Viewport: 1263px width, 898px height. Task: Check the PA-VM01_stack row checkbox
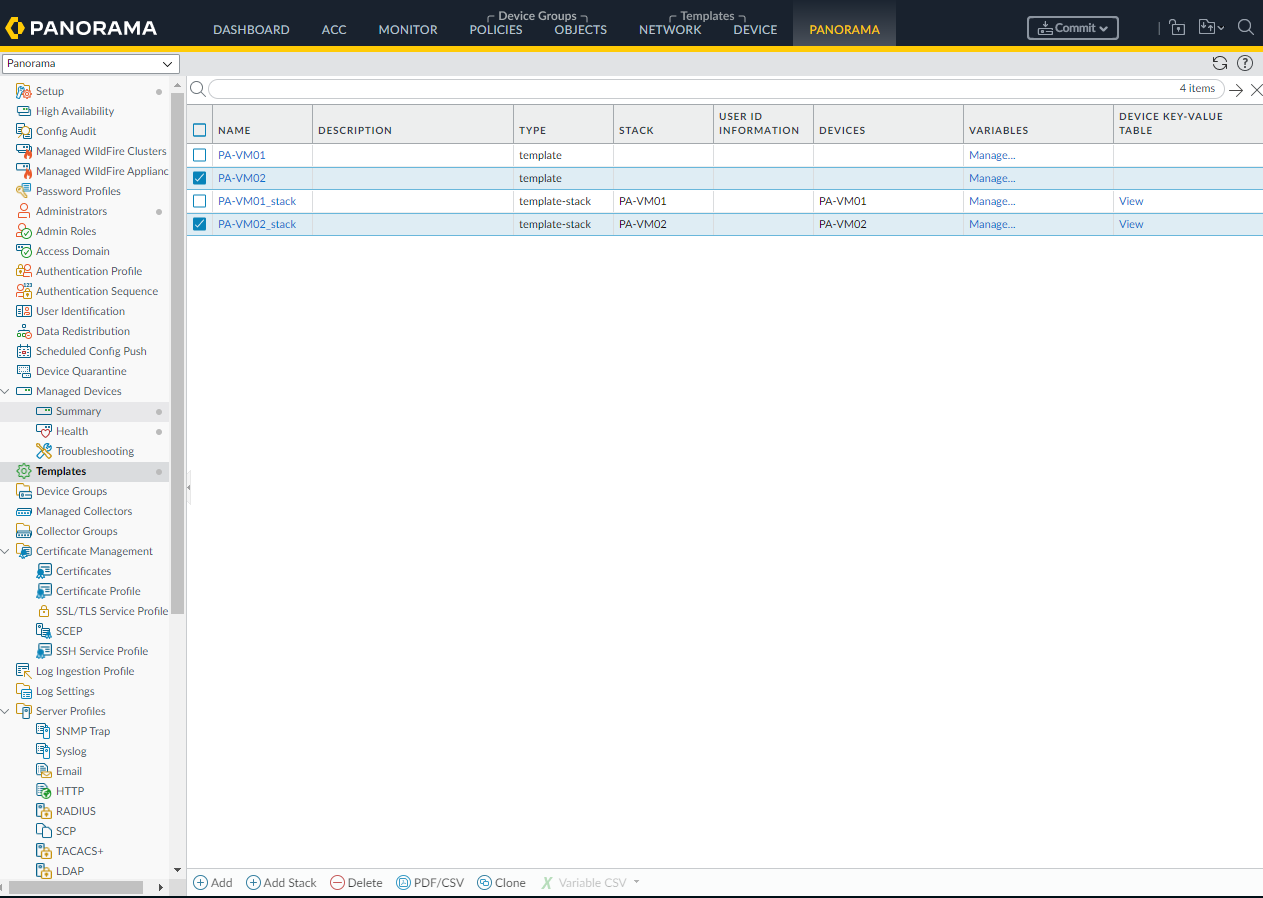pyautogui.click(x=200, y=201)
